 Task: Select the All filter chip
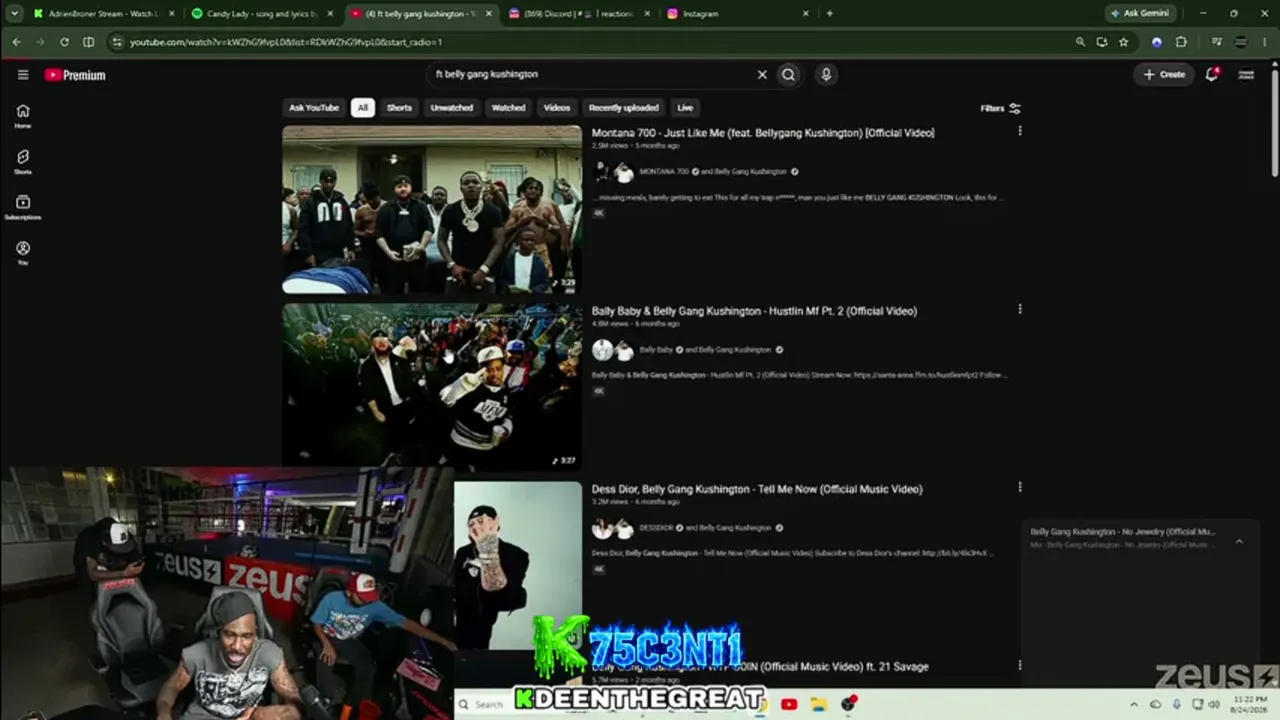[x=363, y=108]
